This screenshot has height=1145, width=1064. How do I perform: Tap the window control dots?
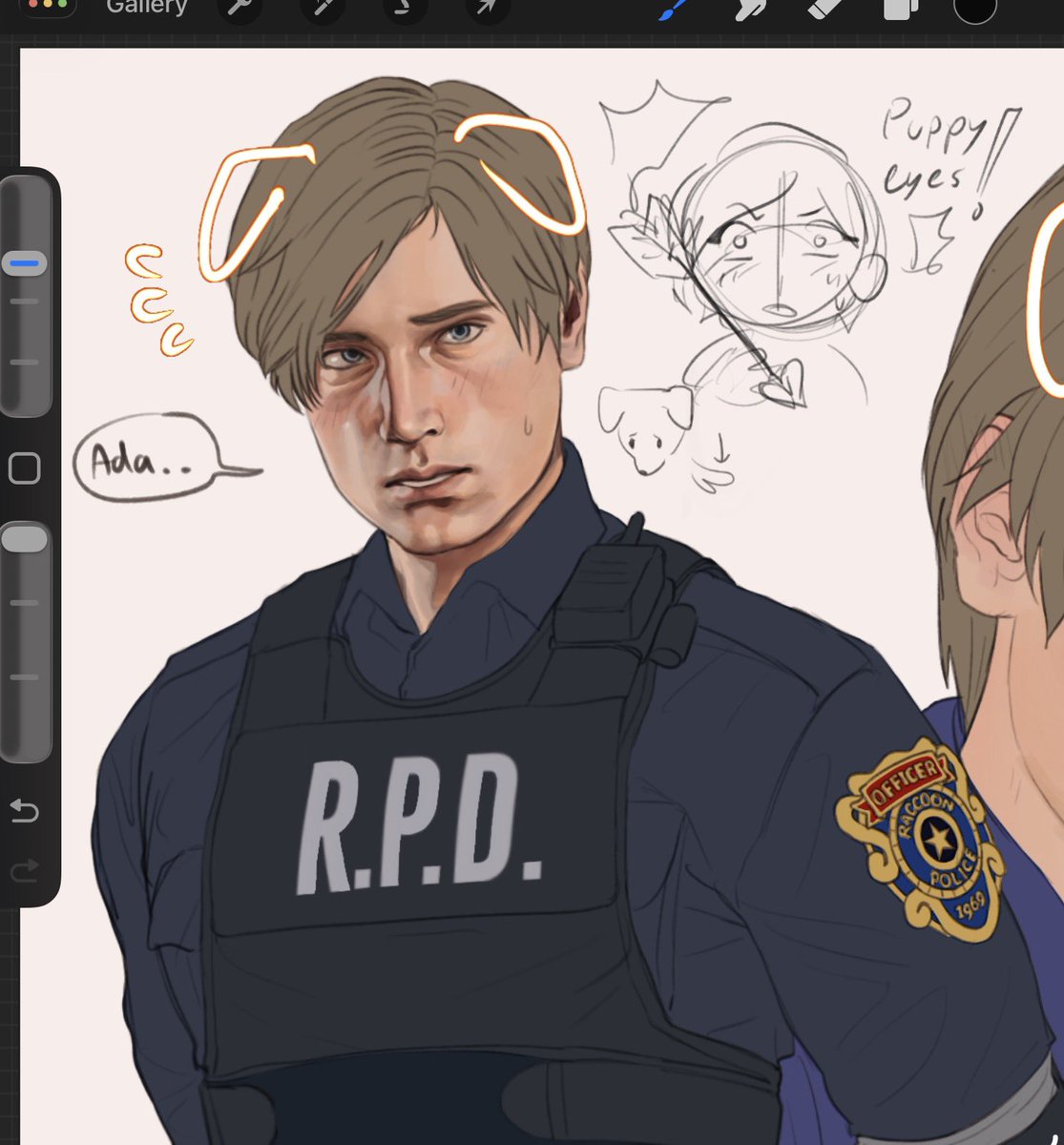50,6
